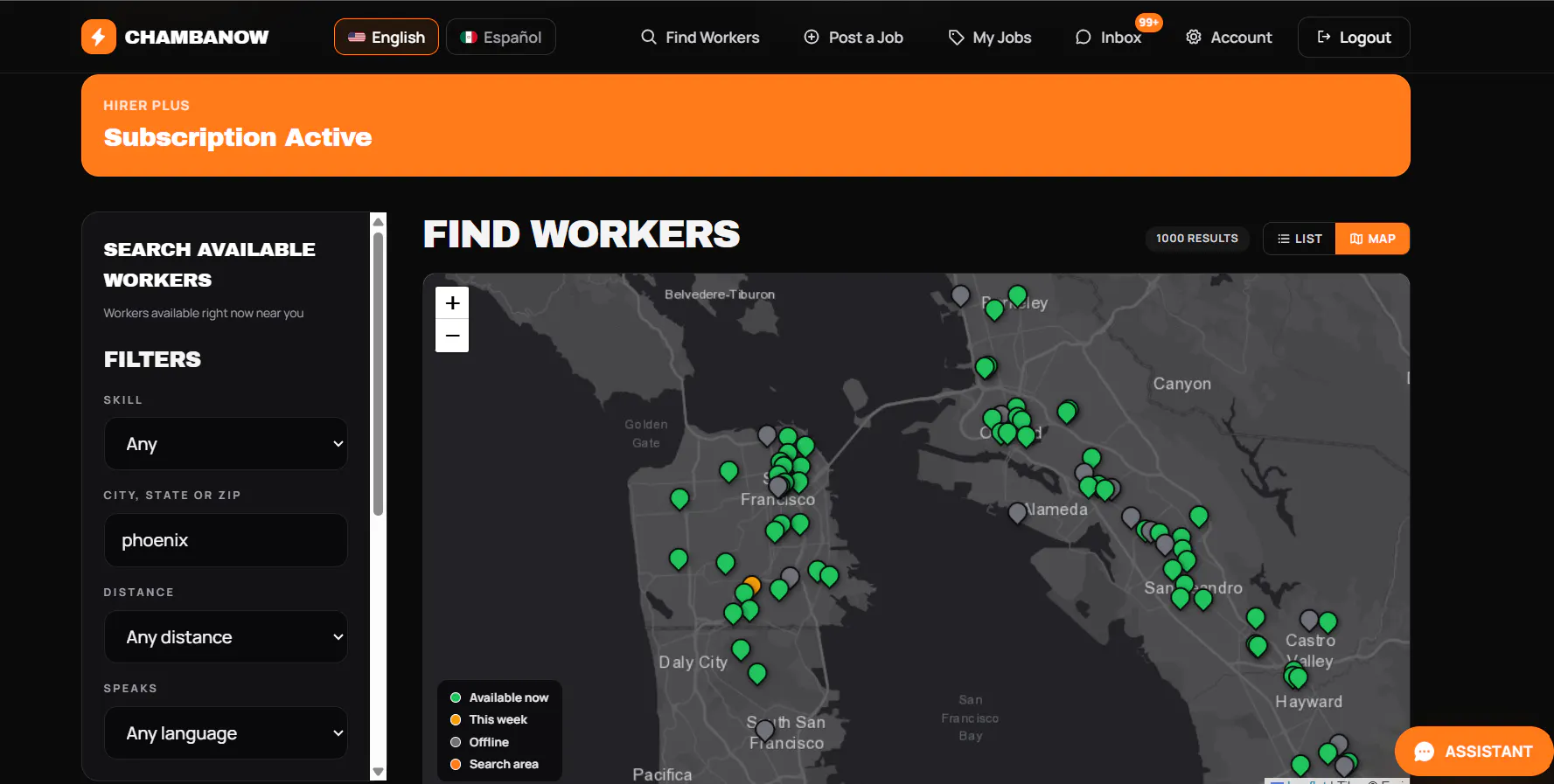Click the Subscription Active banner
The height and width of the screenshot is (784, 1554).
[746, 125]
